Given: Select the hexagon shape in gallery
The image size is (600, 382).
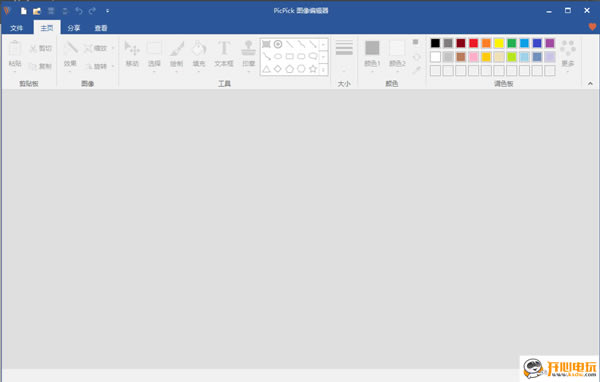Looking at the screenshot, I should (x=302, y=69).
